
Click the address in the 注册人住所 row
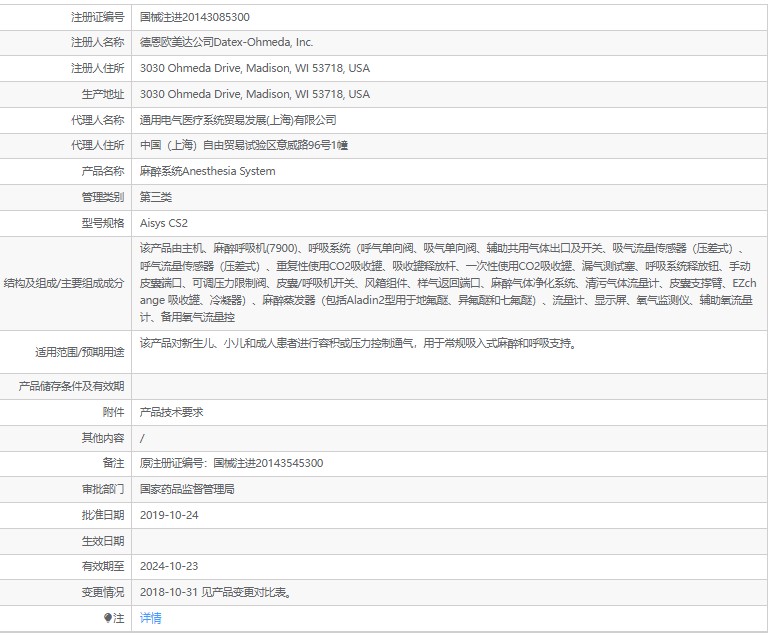[x=255, y=68]
